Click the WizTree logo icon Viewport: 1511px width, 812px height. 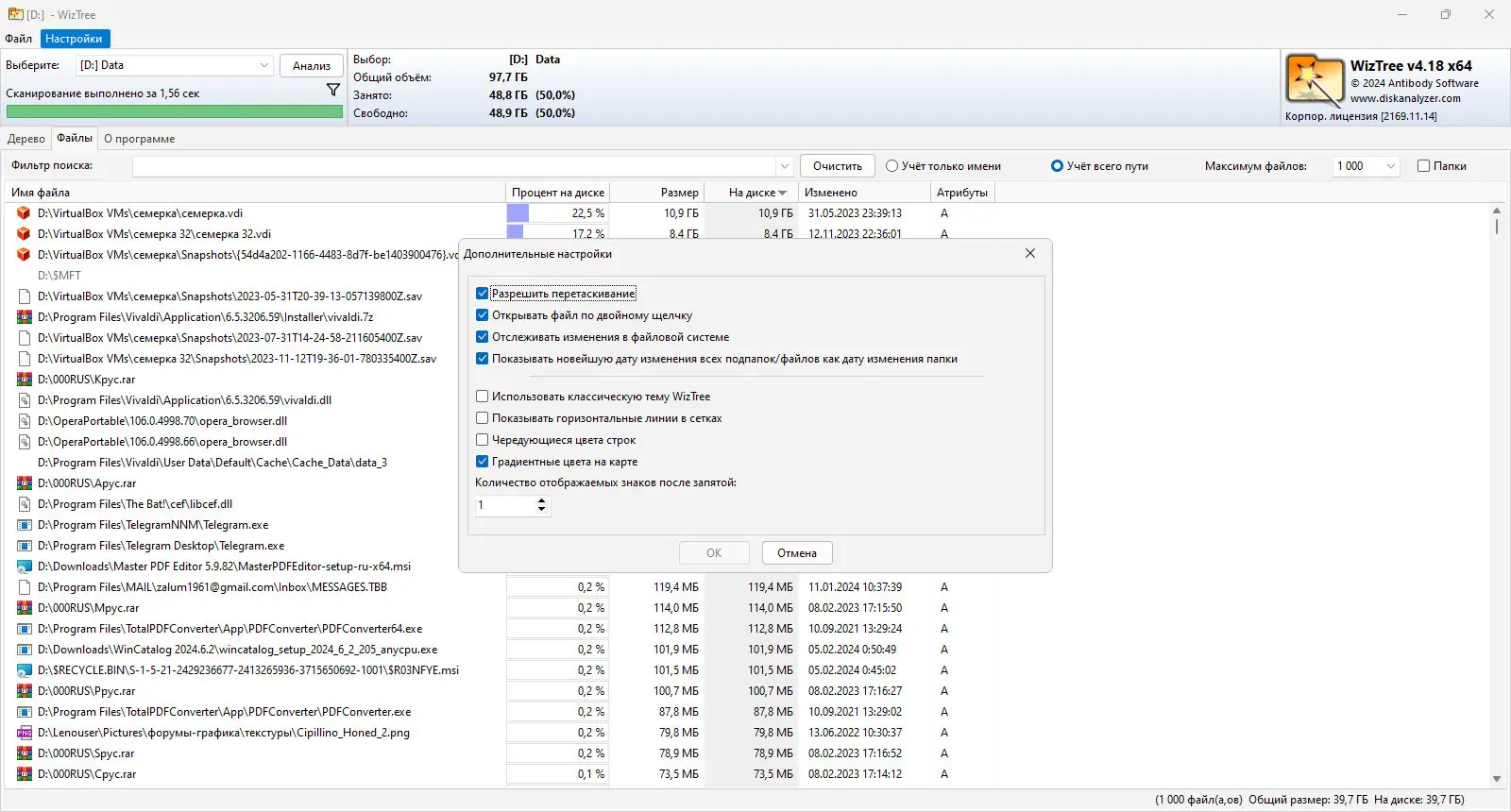[1315, 80]
